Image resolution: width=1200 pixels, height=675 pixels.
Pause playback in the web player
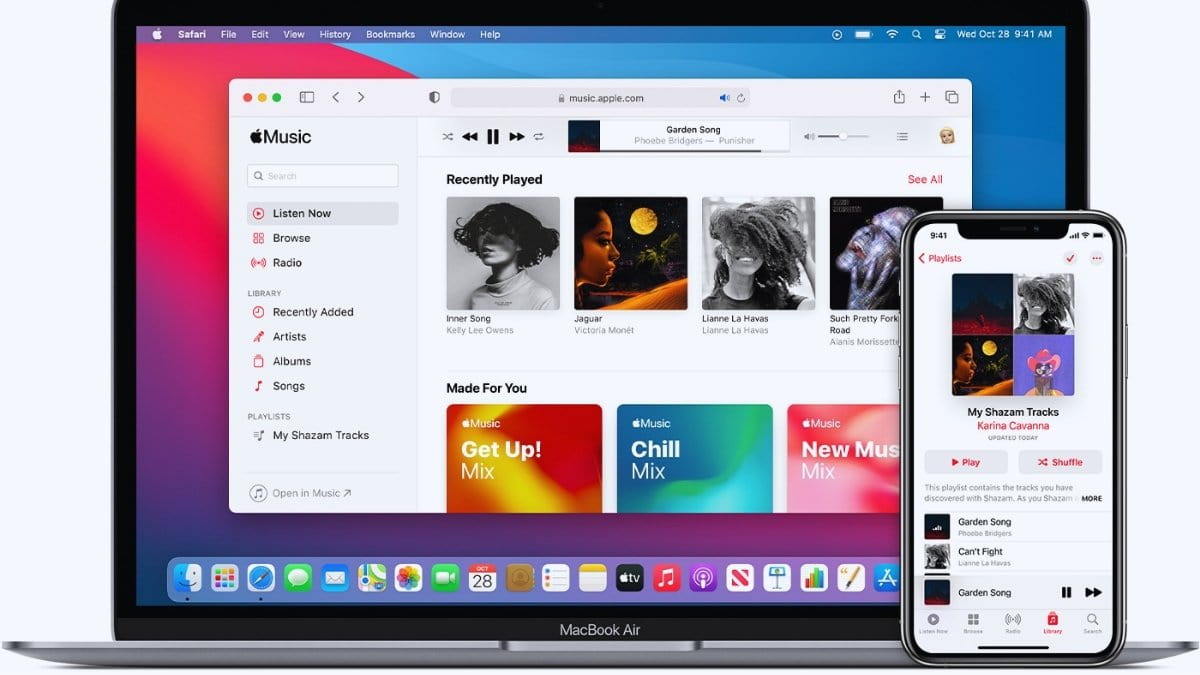click(493, 137)
